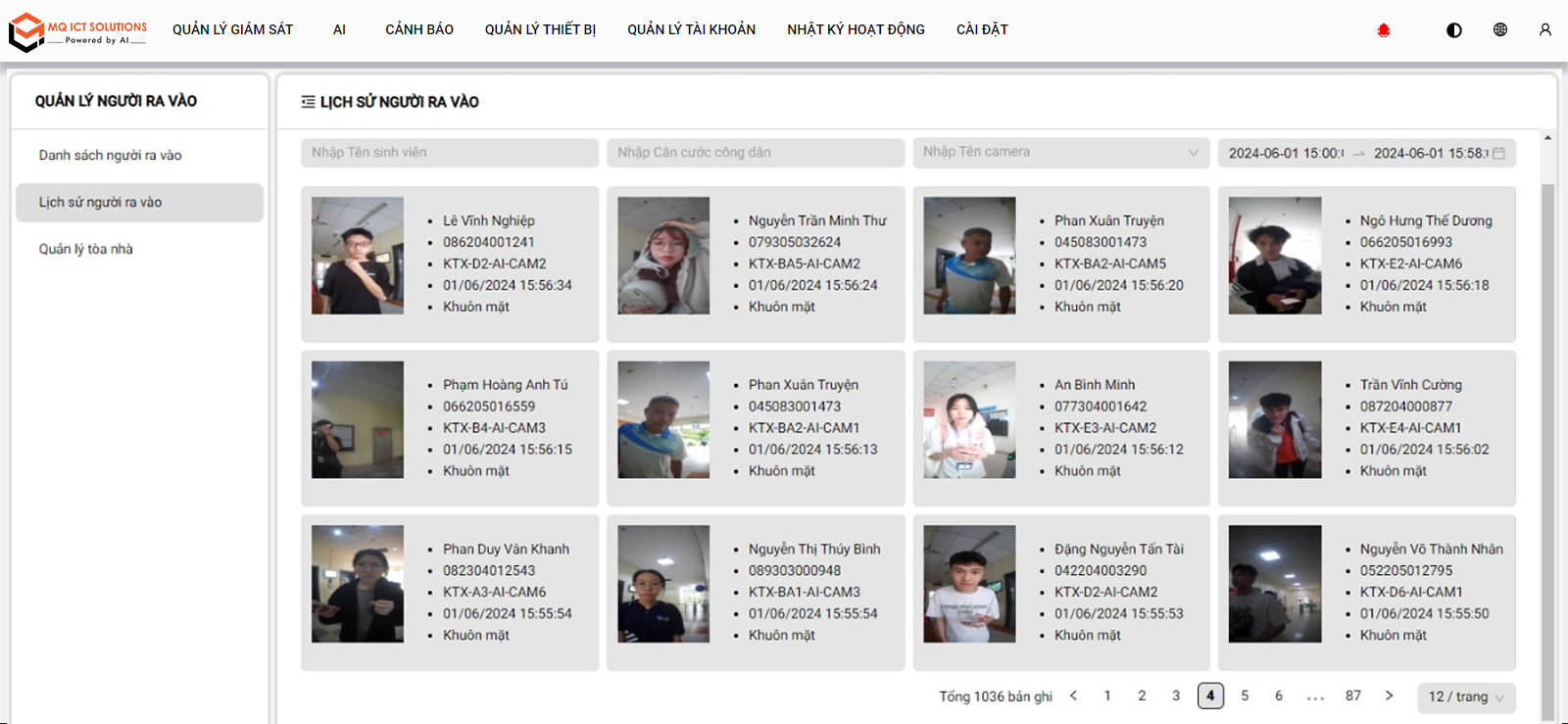Open the QUẢN LÝ GIÁM SÁT menu
The image size is (1568, 724).
232,29
